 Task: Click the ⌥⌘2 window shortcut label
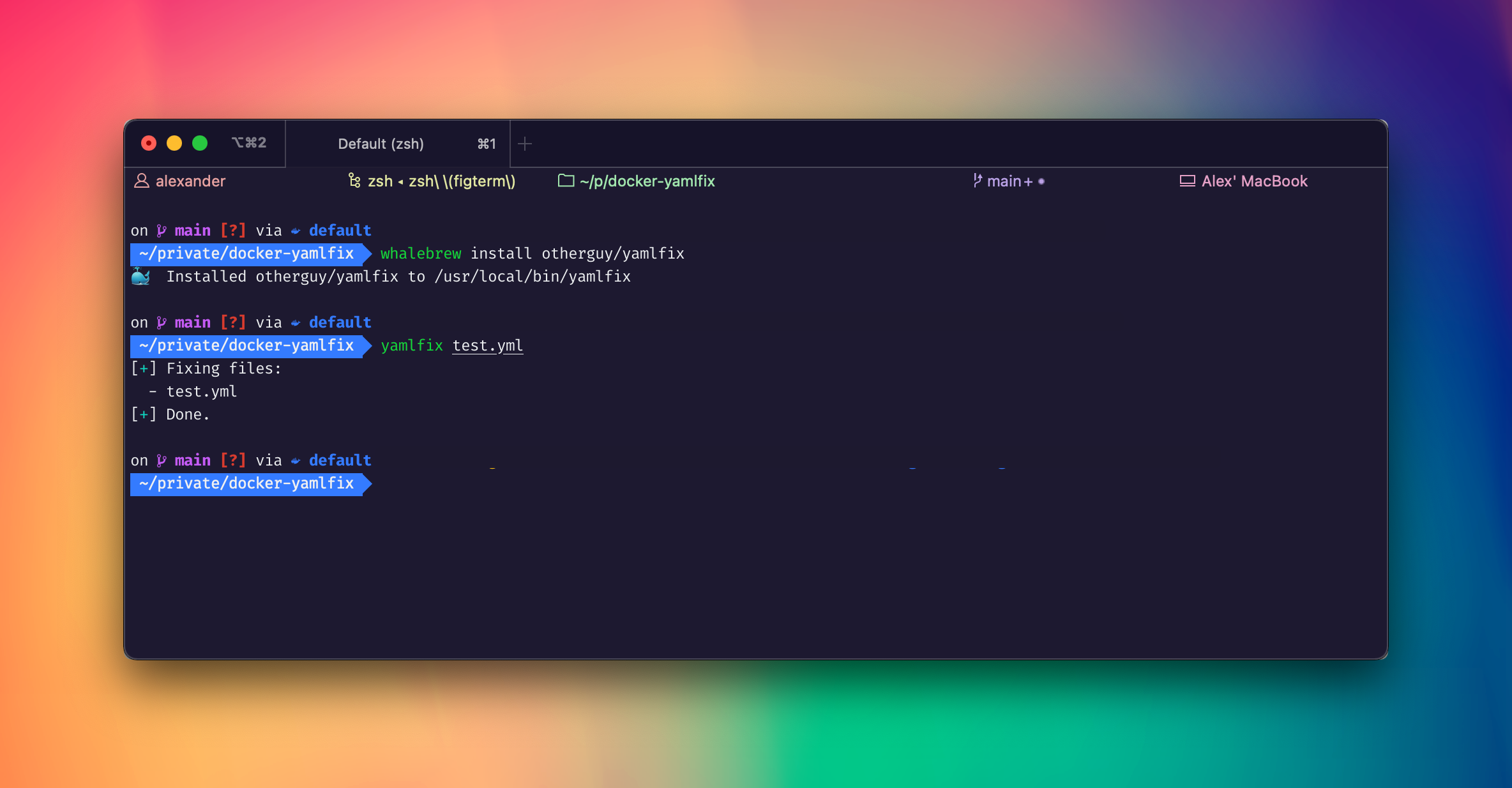(x=249, y=143)
